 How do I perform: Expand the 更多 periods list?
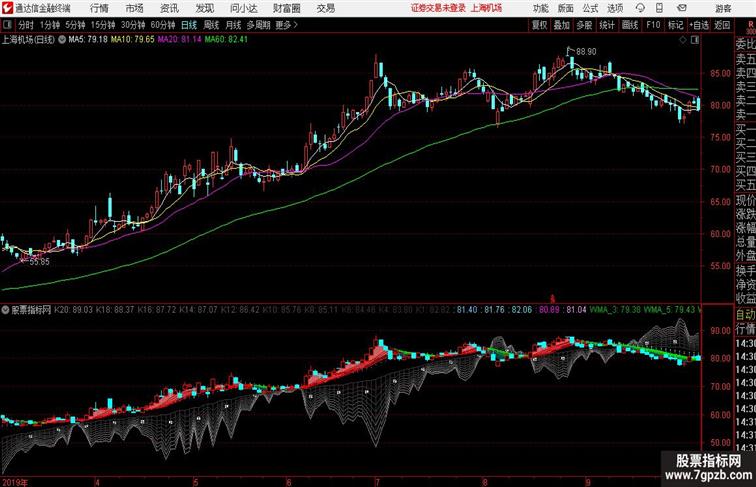[x=286, y=25]
